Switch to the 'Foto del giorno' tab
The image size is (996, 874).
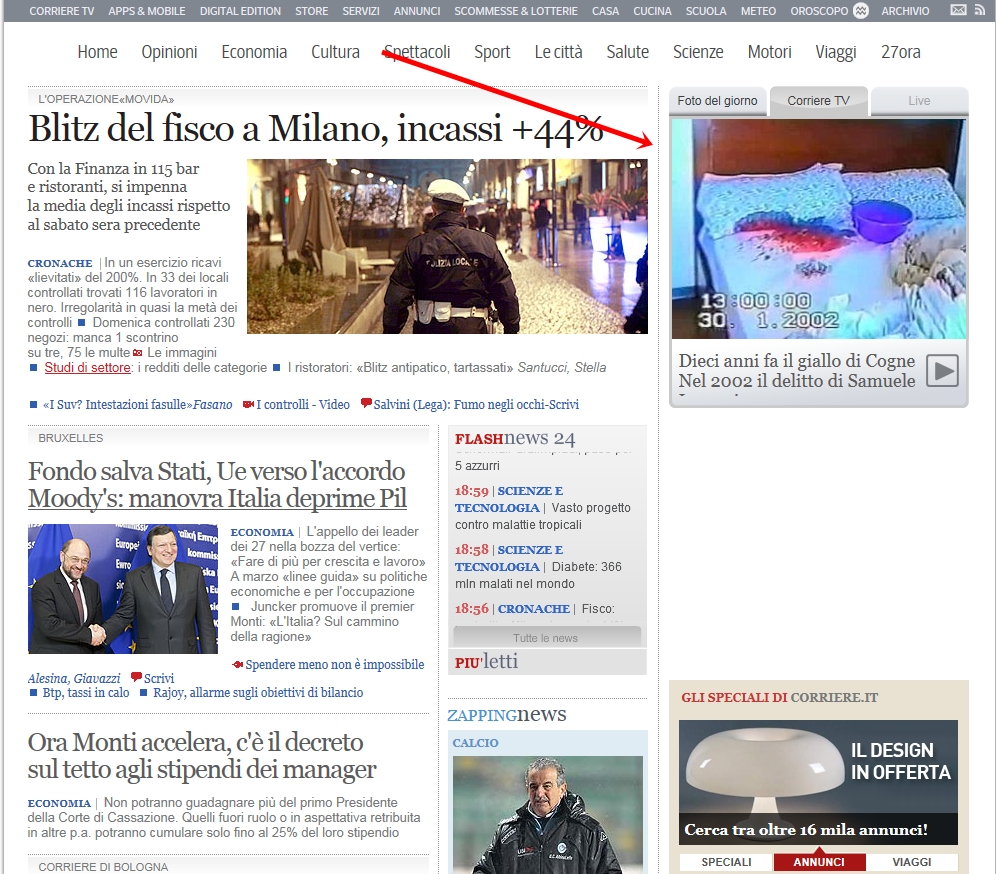point(717,101)
